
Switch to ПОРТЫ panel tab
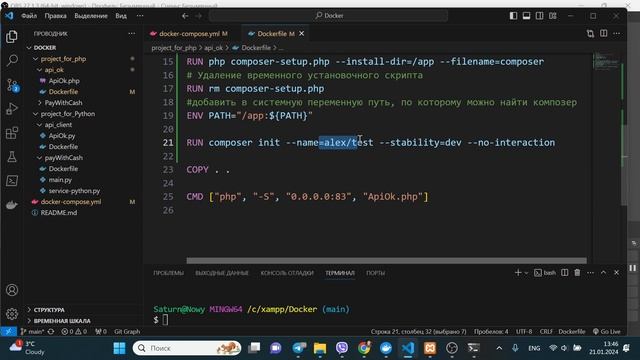(375, 273)
